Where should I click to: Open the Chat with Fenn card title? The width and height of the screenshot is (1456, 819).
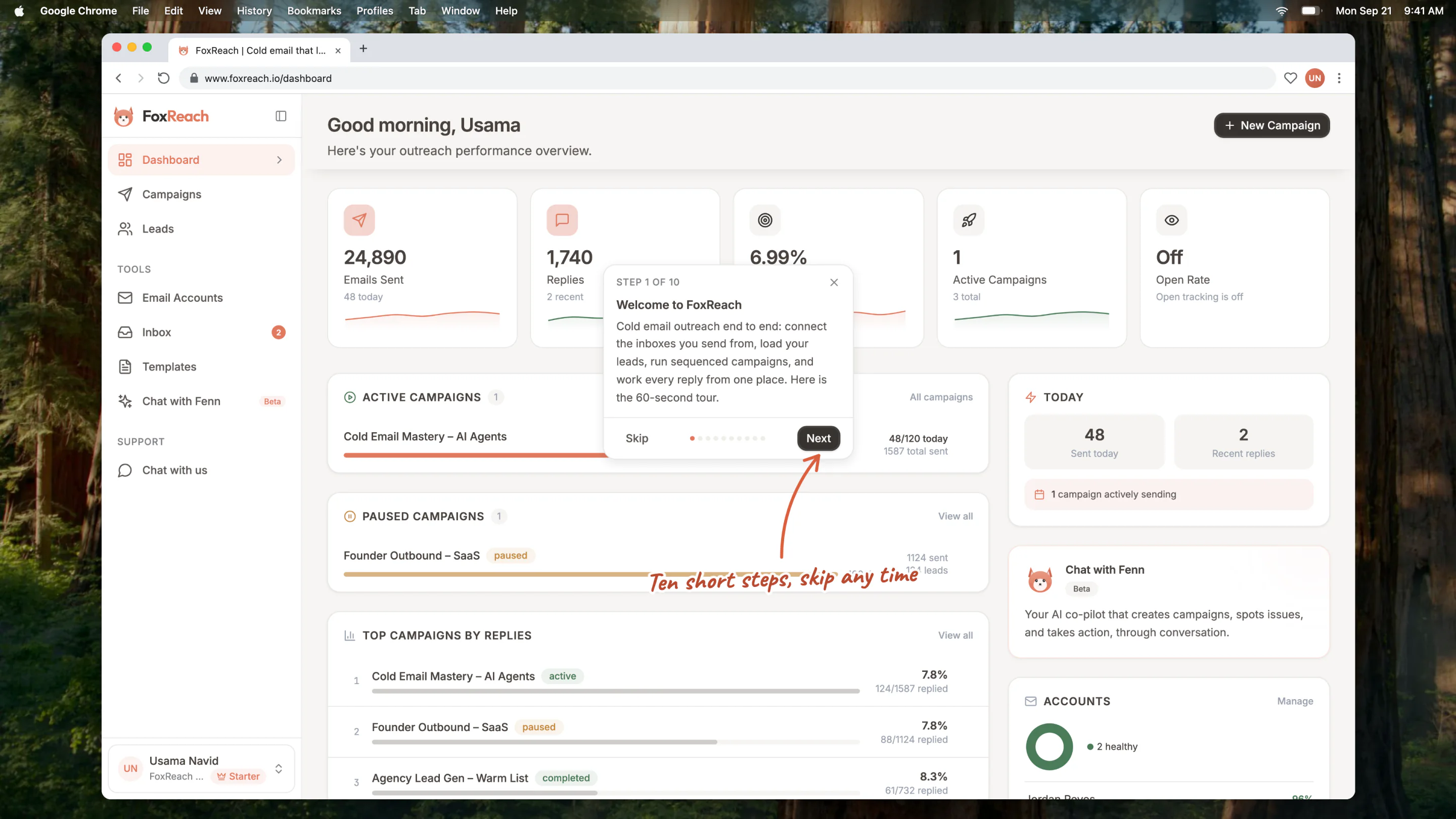(1105, 570)
